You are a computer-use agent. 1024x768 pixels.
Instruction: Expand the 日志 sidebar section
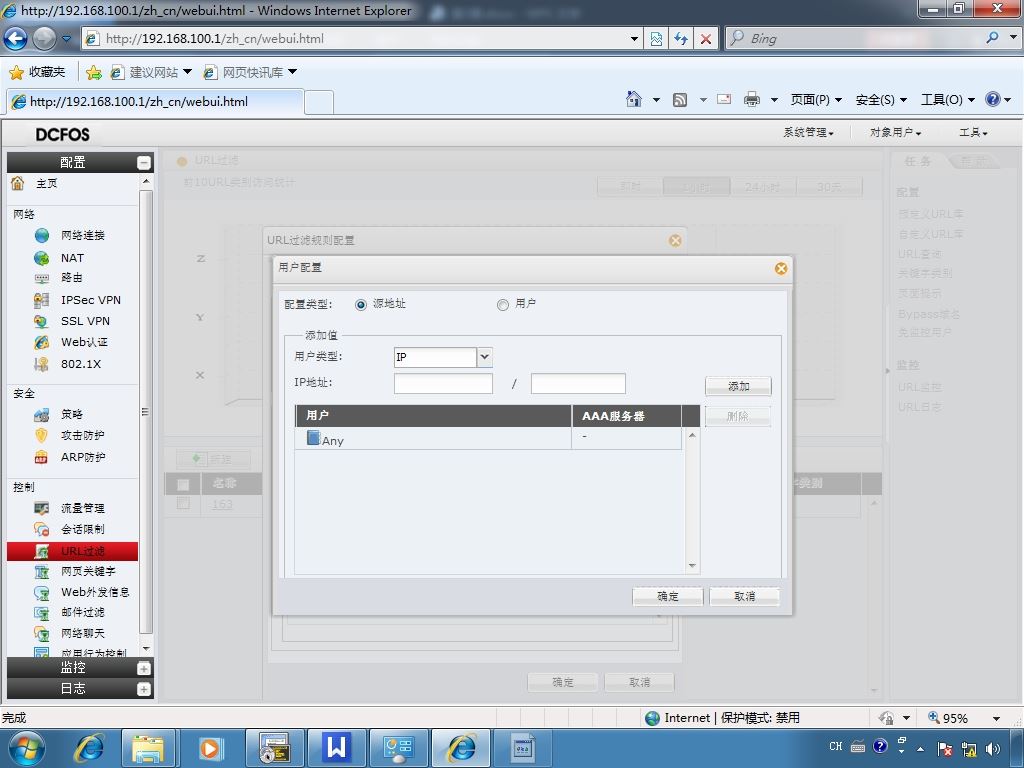coord(144,689)
